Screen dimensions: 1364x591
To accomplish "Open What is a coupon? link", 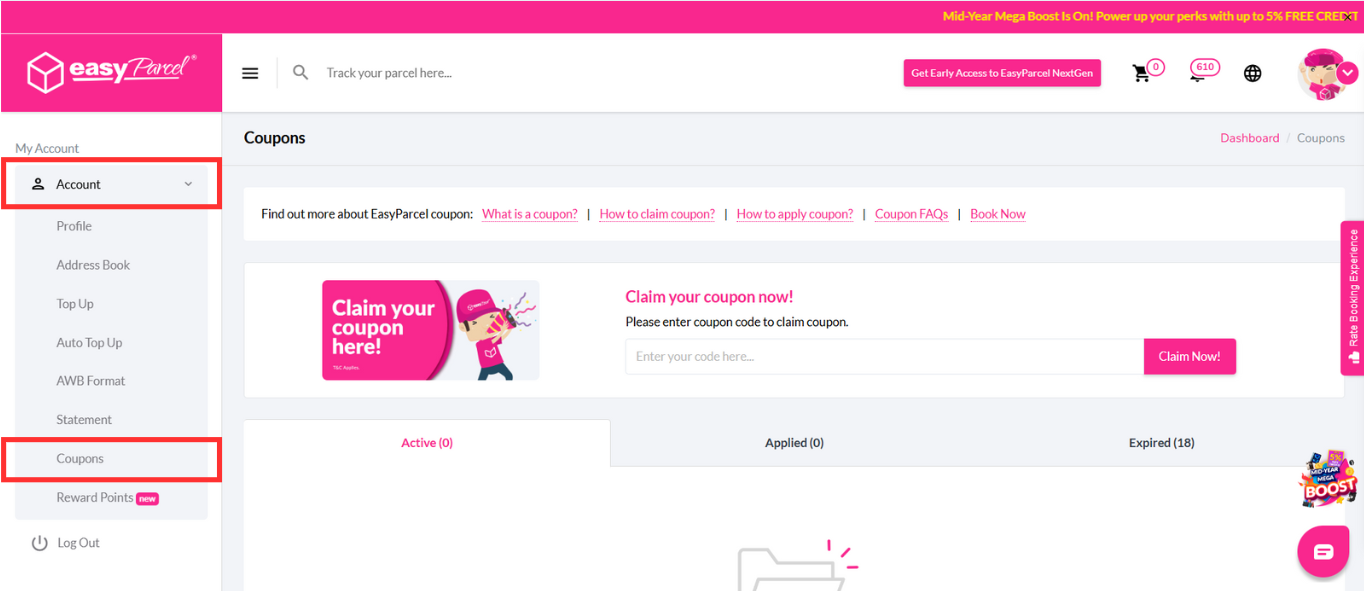I will (530, 214).
